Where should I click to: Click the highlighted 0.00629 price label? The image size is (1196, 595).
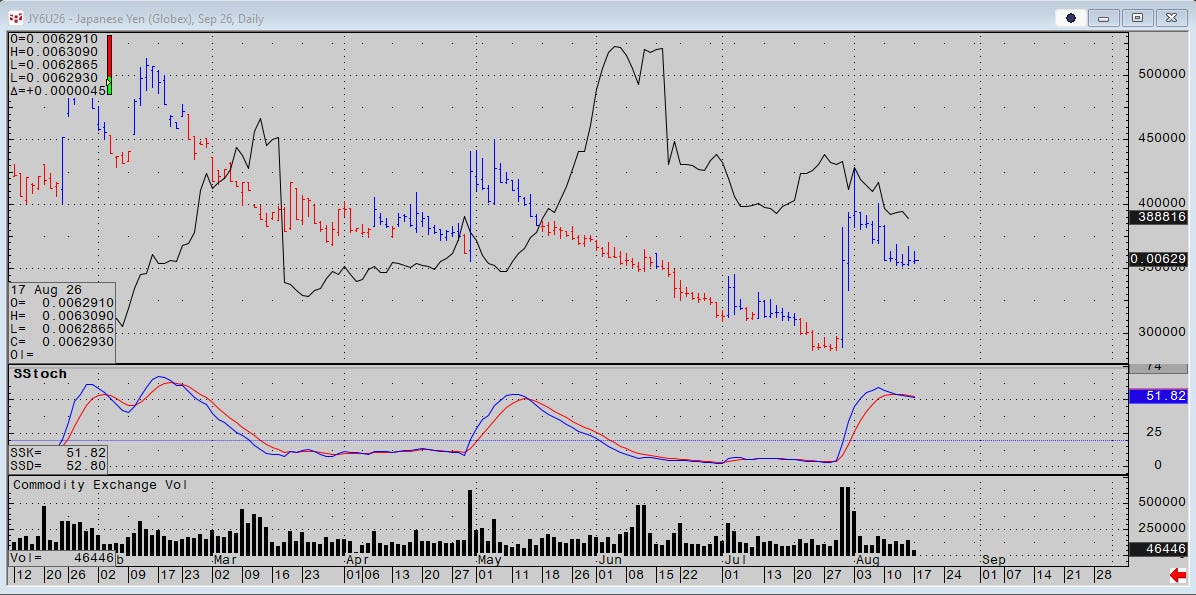(x=1158, y=259)
